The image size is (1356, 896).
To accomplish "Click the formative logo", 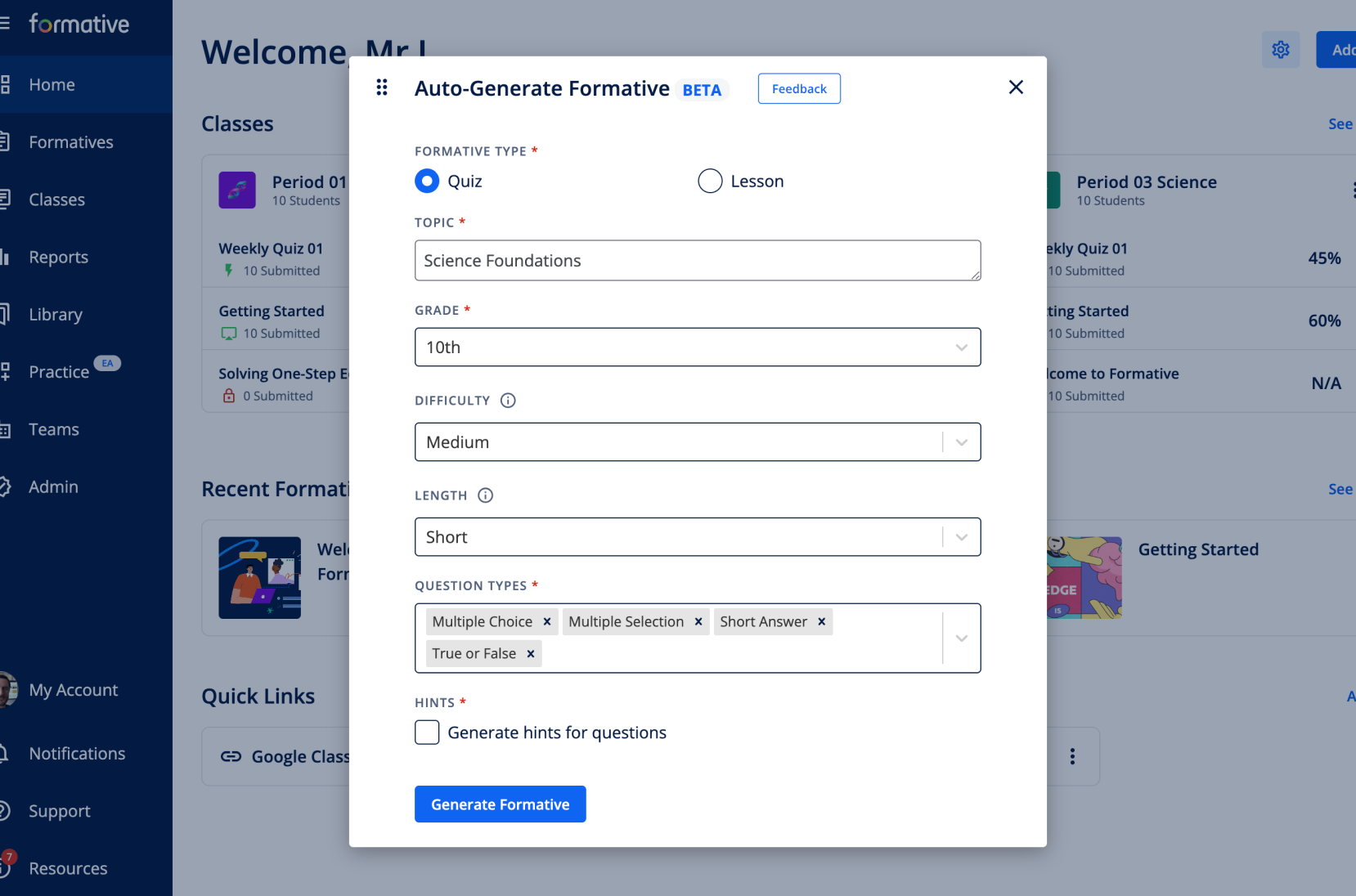I will tap(79, 24).
